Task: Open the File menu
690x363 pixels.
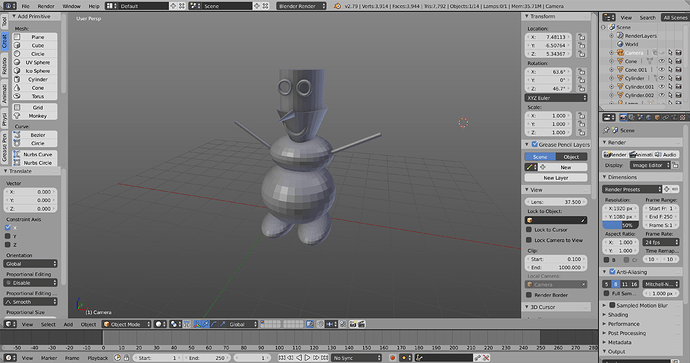Action: 26,6
